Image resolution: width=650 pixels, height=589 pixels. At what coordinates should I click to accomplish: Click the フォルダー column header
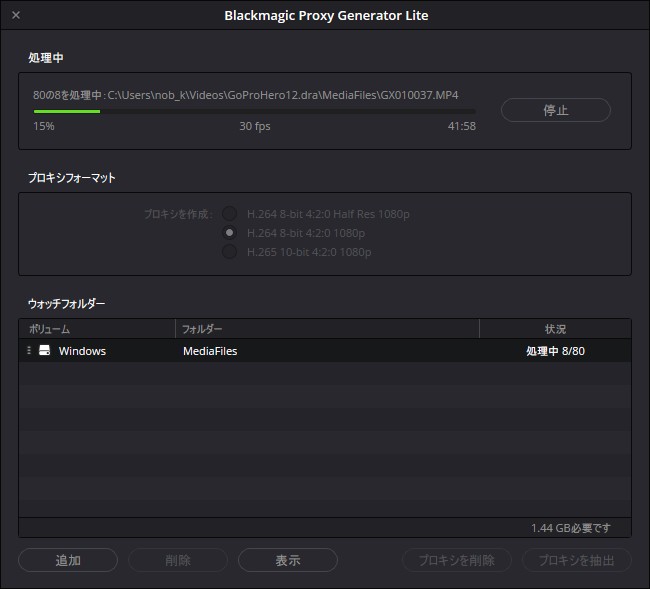(x=327, y=329)
